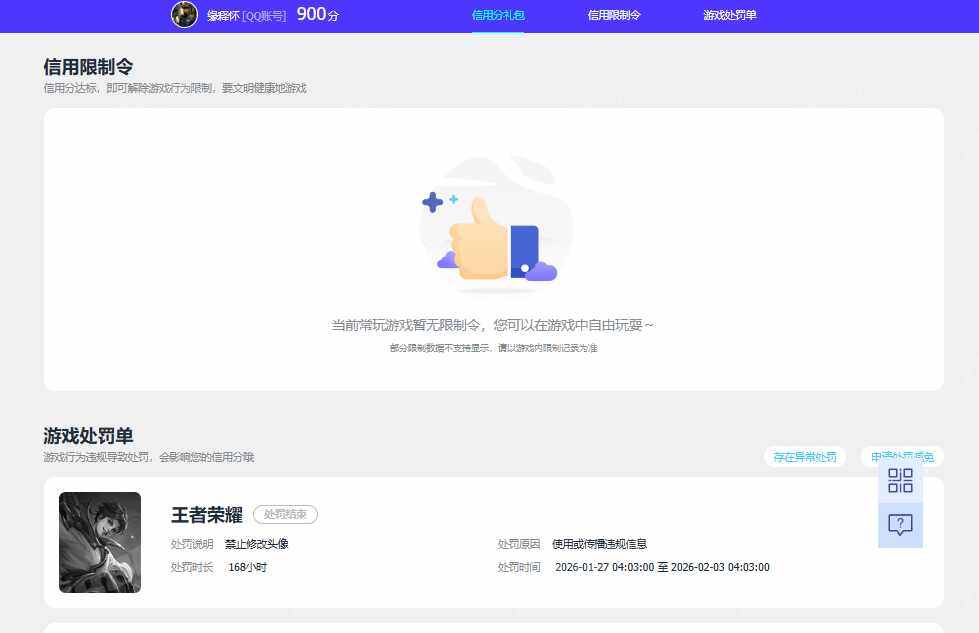Click the 王者荣耀 game thumbnail

click(x=100, y=542)
